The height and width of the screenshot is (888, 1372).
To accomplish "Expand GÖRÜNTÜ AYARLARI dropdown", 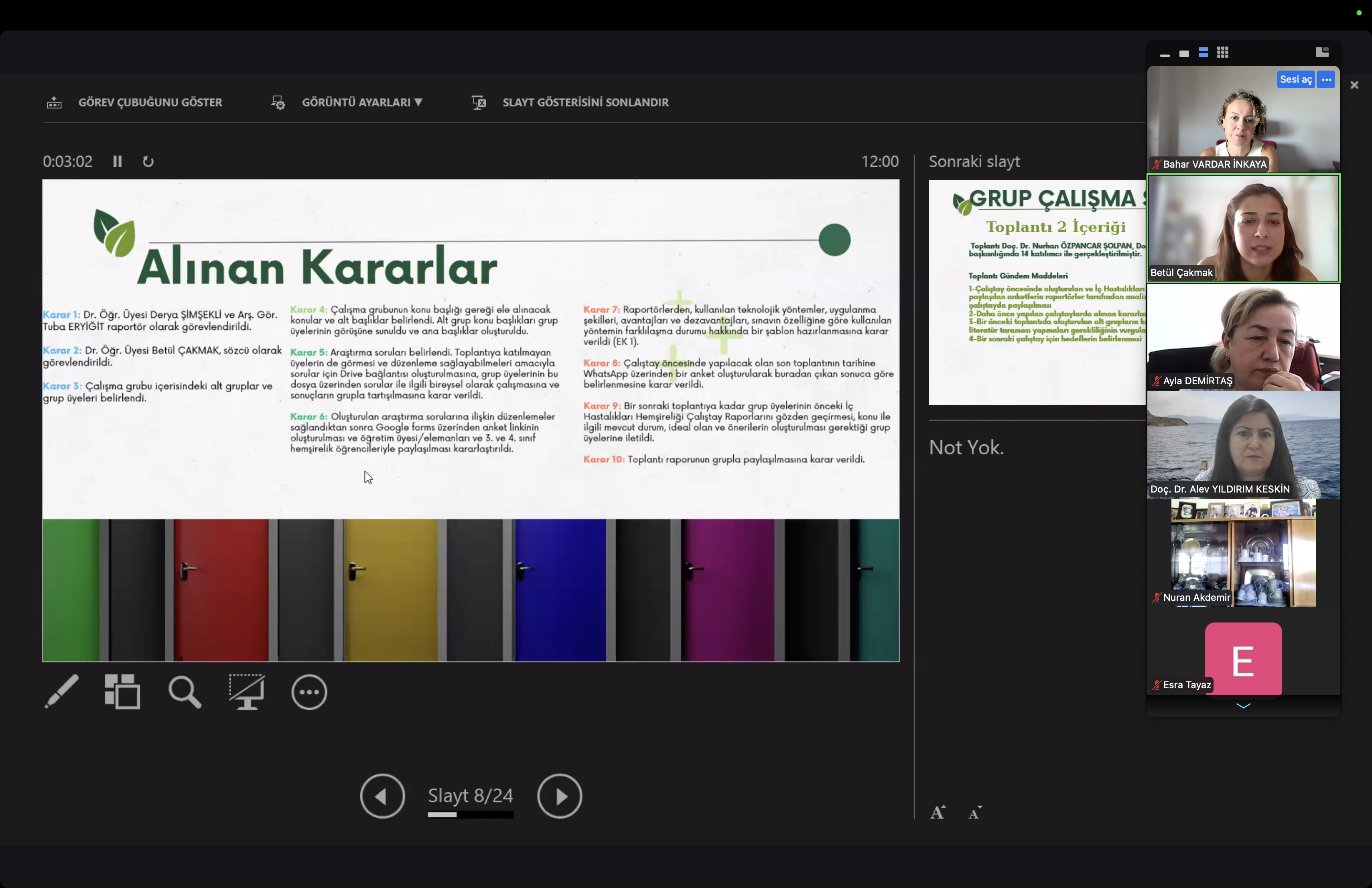I will pyautogui.click(x=362, y=102).
